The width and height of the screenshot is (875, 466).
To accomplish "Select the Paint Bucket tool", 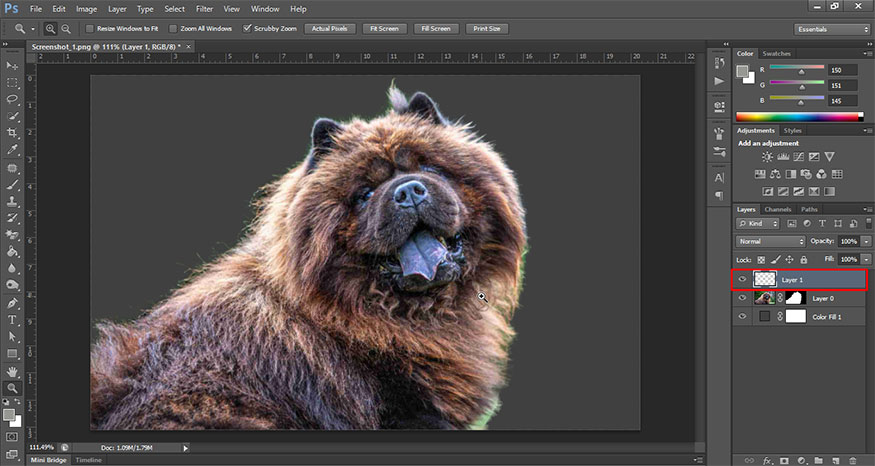I will pyautogui.click(x=12, y=251).
